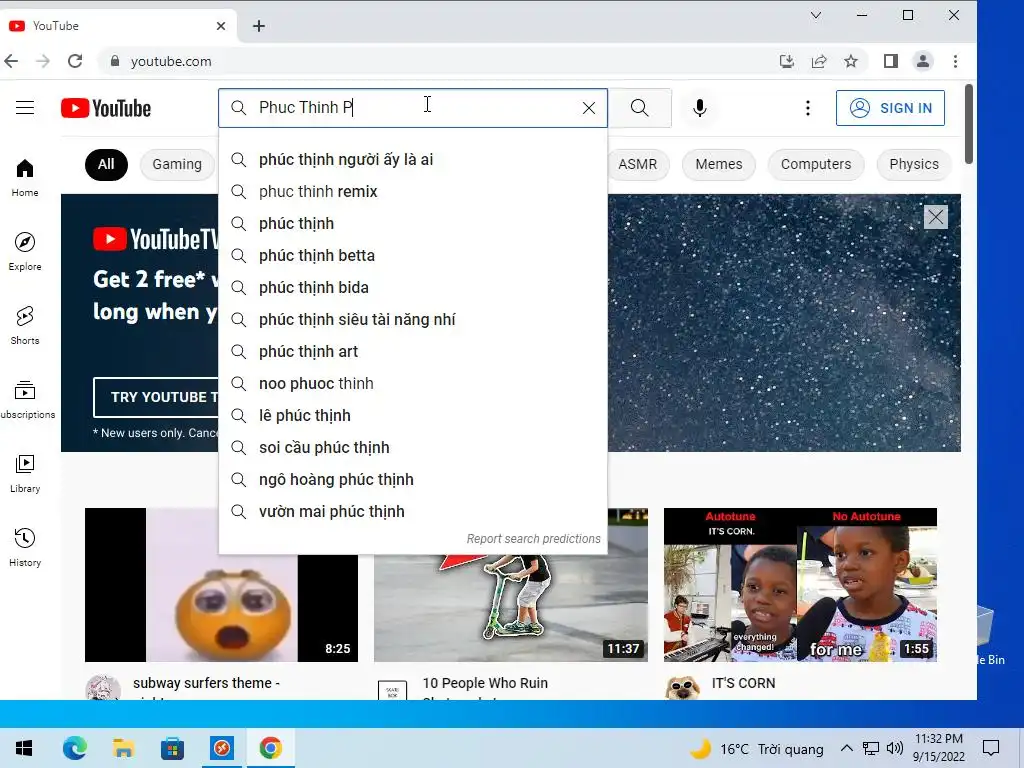Choose suggestion 'phúc thịnh người ấy là ai'

pos(413,159)
